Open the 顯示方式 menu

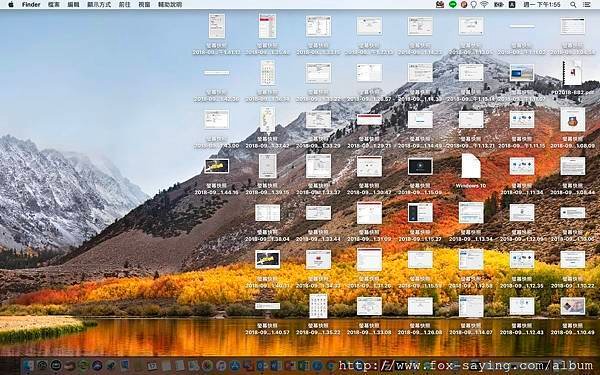click(x=99, y=5)
